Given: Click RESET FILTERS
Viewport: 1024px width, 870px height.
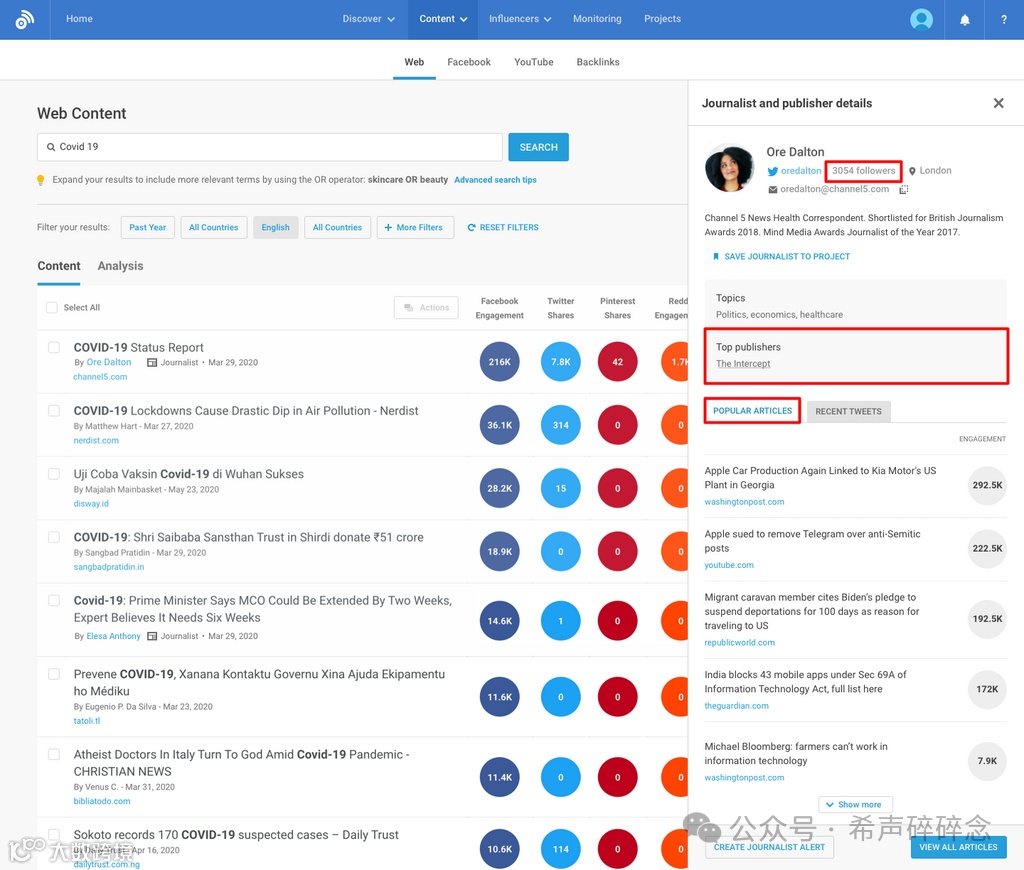Looking at the screenshot, I should tap(503, 227).
